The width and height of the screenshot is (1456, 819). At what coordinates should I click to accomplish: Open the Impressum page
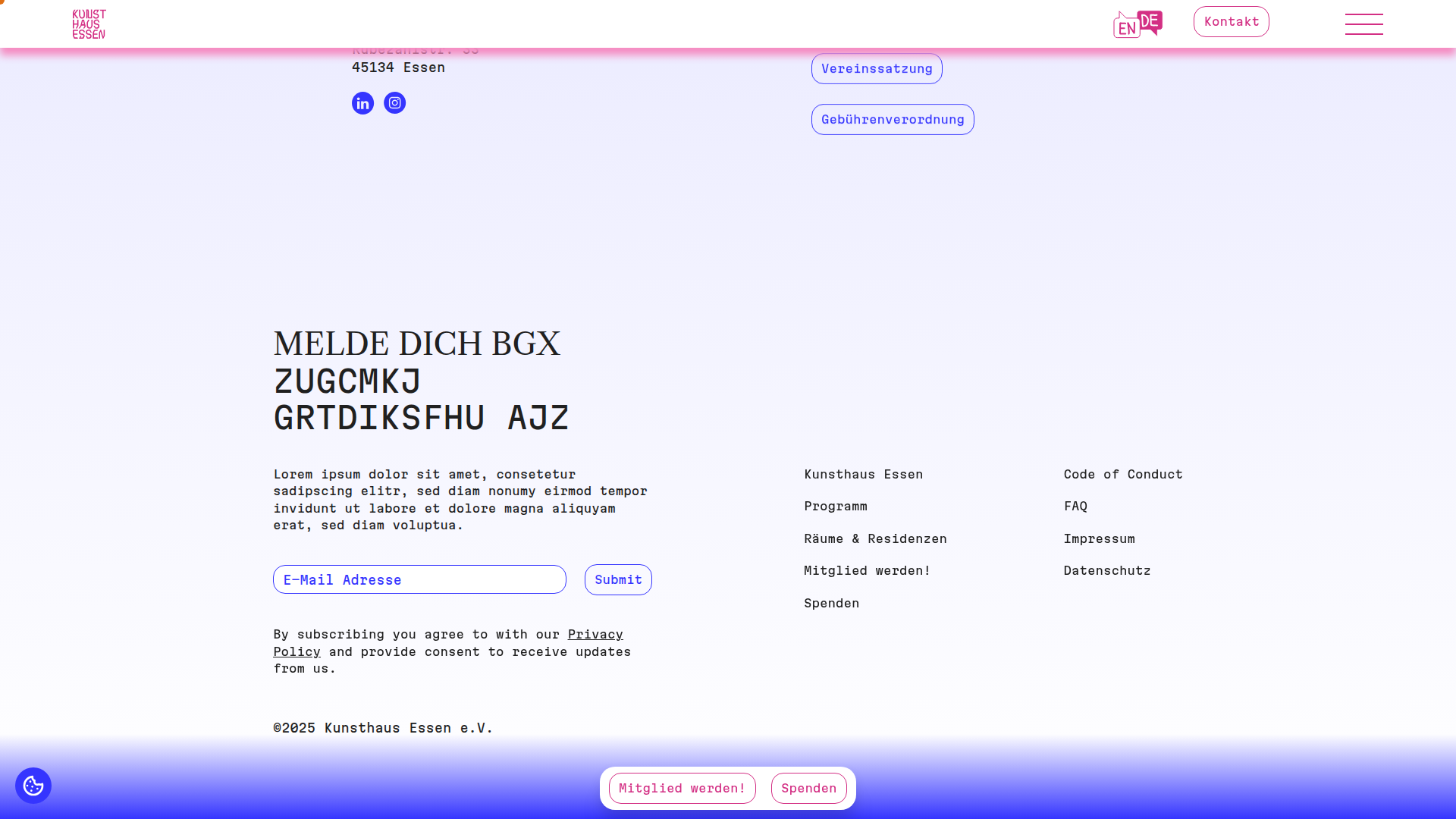tap(1099, 538)
